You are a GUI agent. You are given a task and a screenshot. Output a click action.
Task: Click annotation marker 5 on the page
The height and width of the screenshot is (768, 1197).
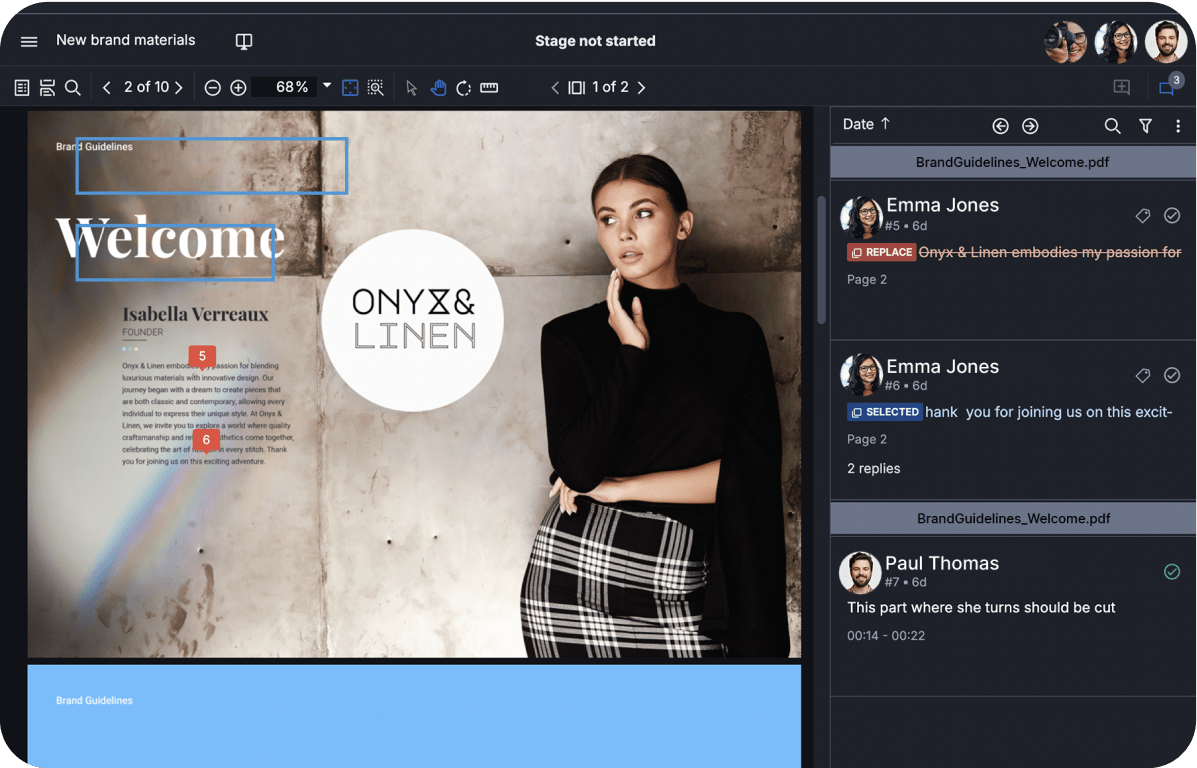coord(202,357)
